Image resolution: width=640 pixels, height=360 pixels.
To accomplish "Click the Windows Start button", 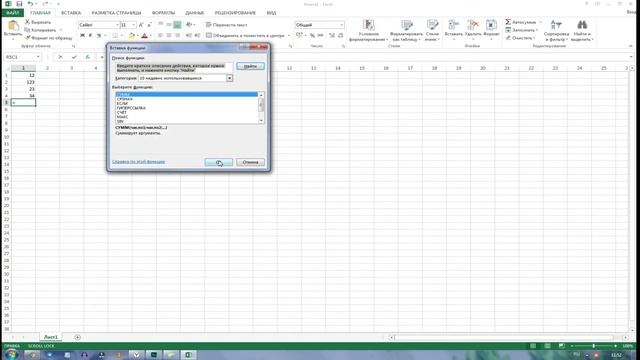I will pyautogui.click(x=11, y=354).
